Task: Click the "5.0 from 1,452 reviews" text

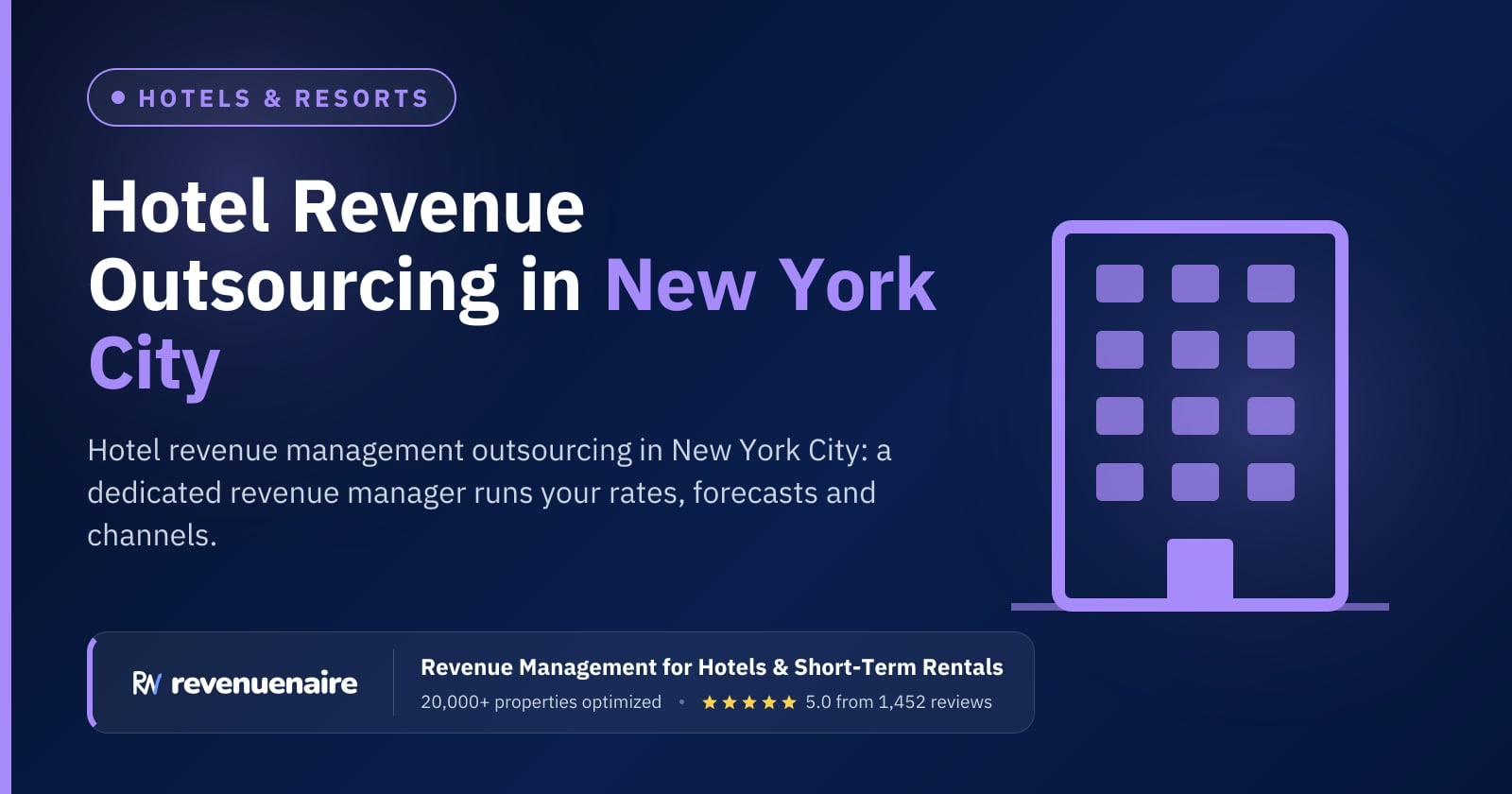Action: point(899,702)
